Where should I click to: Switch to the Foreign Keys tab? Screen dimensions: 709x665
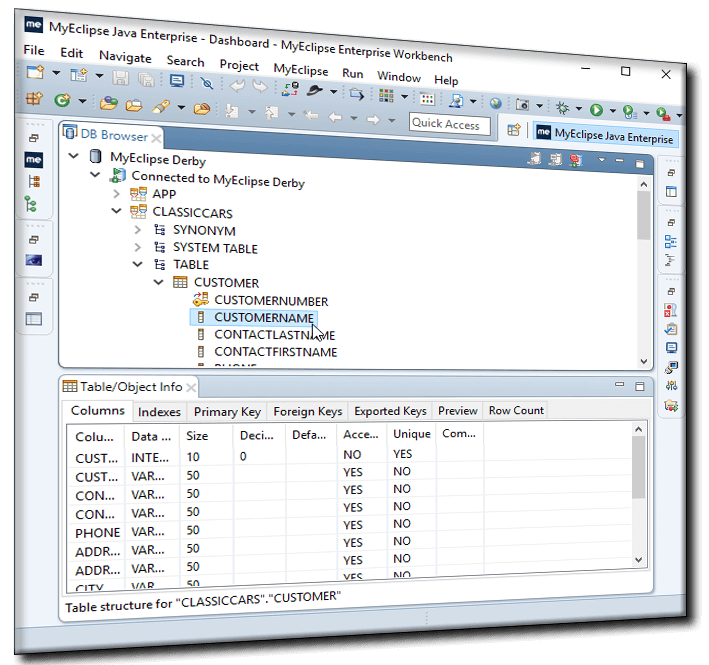tap(307, 411)
